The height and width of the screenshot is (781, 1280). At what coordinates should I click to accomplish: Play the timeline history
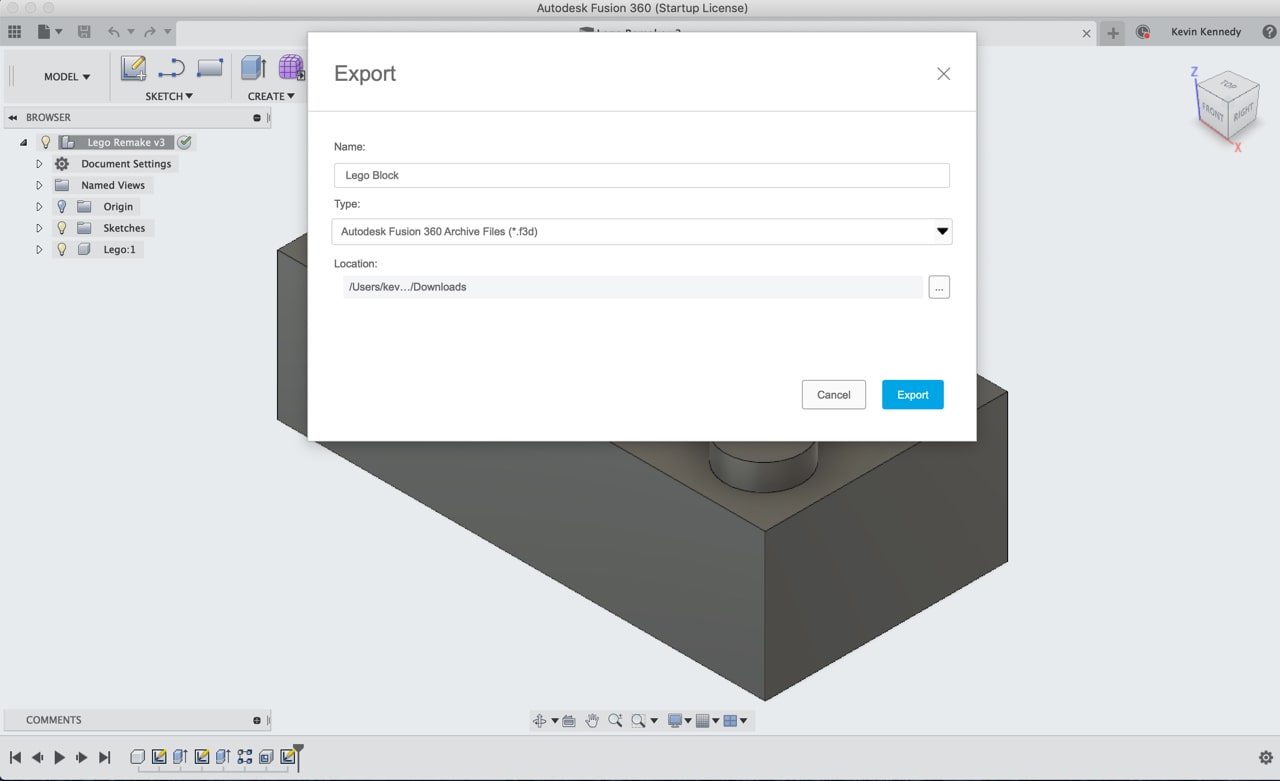59,758
